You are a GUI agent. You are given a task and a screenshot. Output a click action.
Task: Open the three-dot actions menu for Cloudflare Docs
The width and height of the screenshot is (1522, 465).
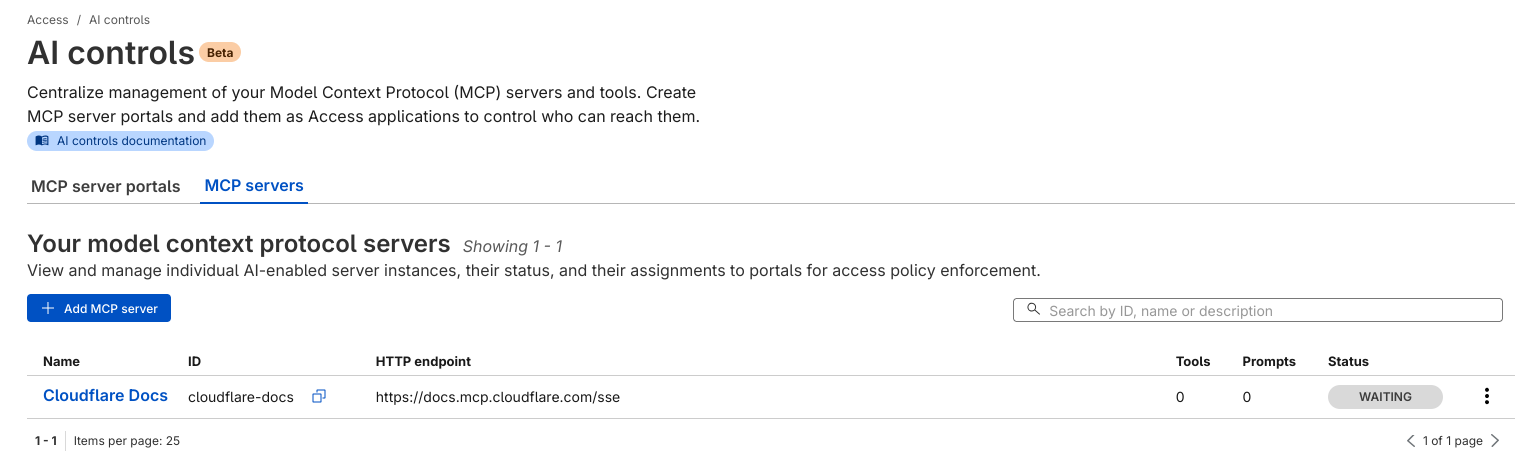(x=1487, y=397)
